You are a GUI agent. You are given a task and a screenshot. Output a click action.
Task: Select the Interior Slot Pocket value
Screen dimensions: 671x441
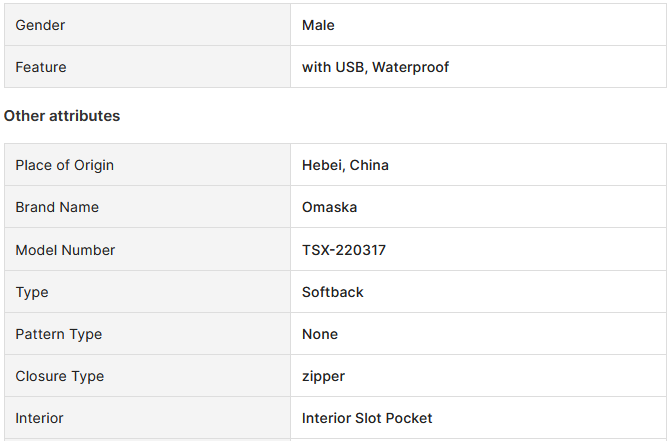pos(367,418)
